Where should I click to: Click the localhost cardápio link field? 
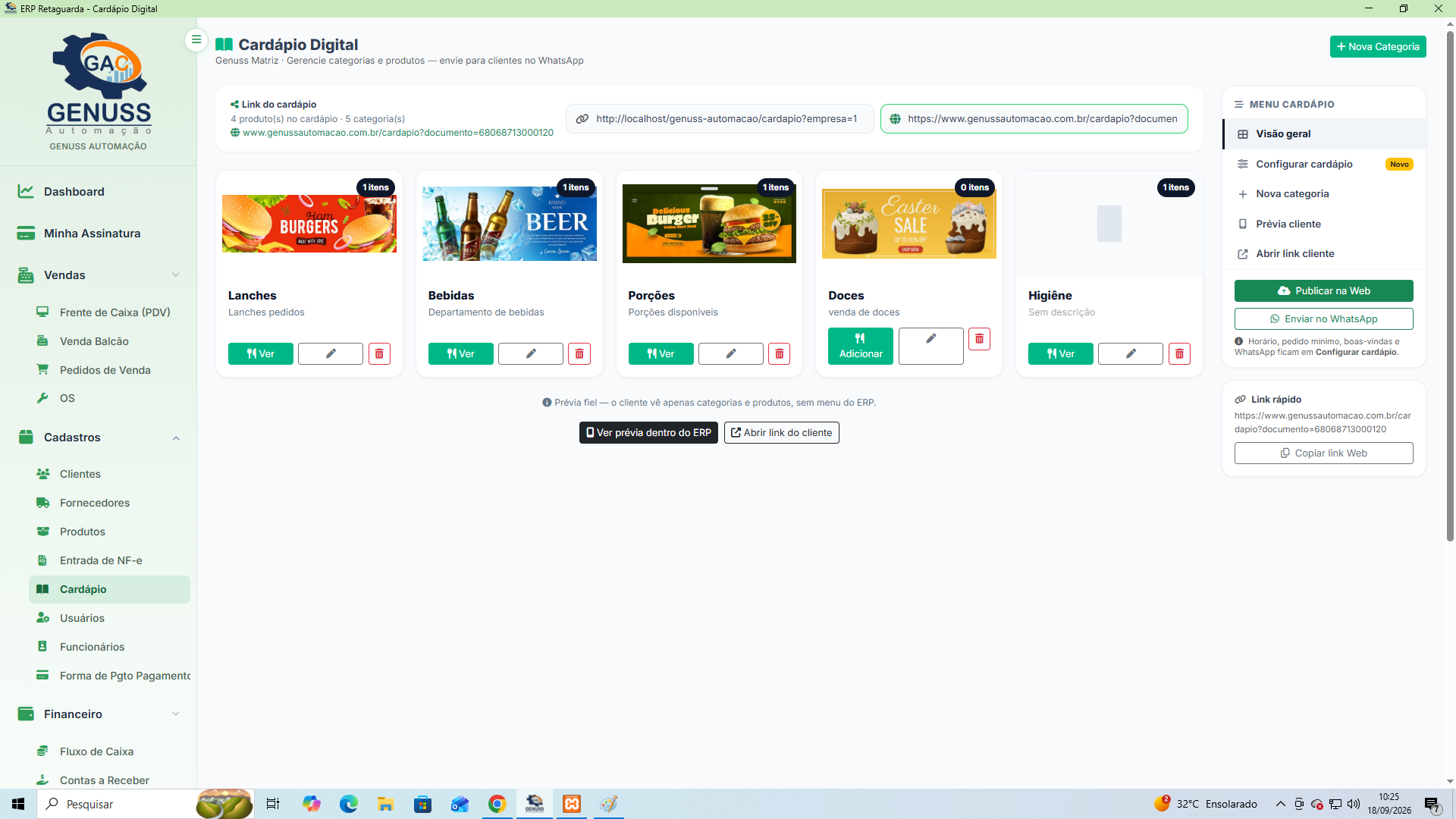tap(720, 119)
